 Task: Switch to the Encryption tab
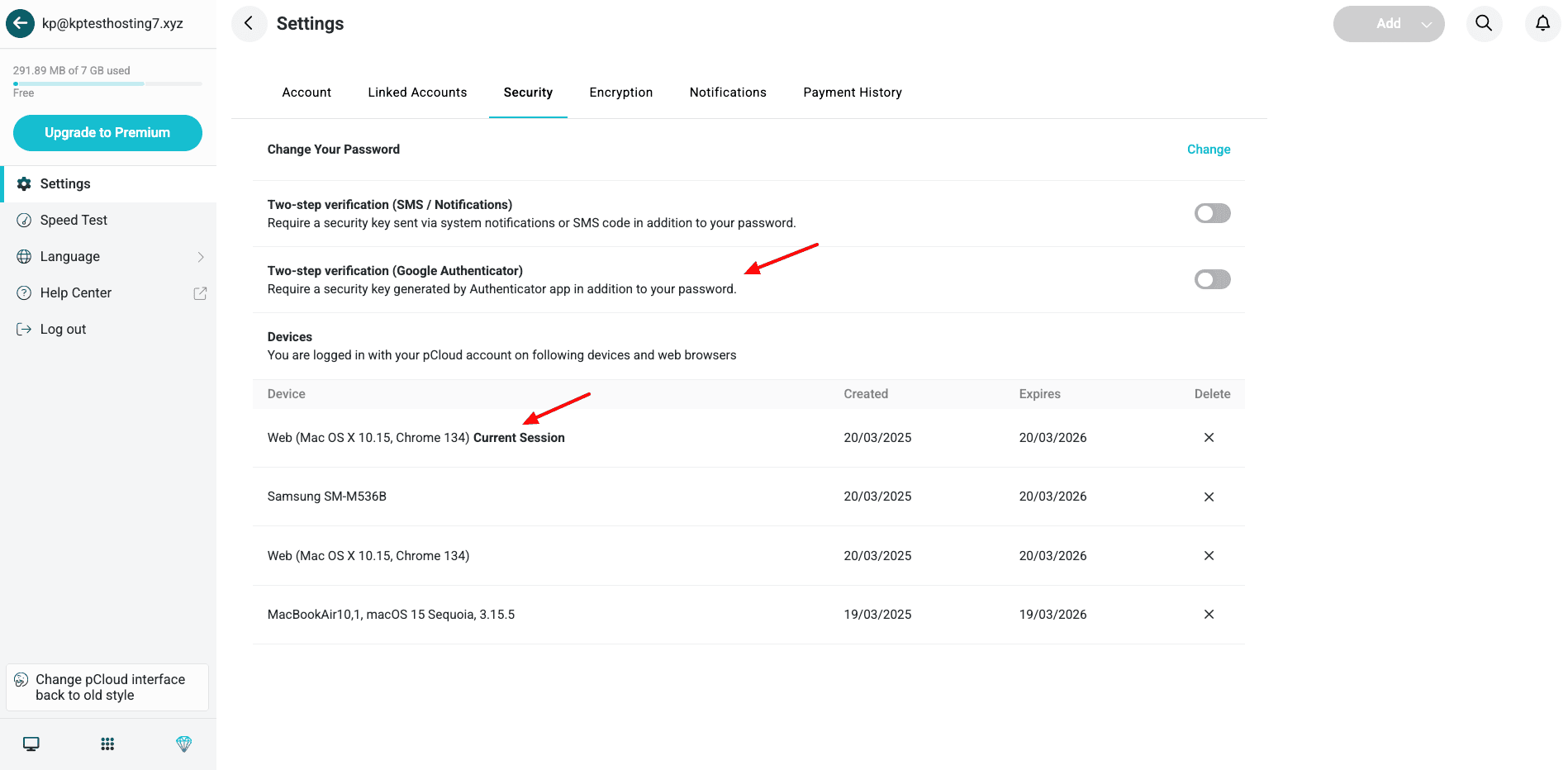point(620,93)
